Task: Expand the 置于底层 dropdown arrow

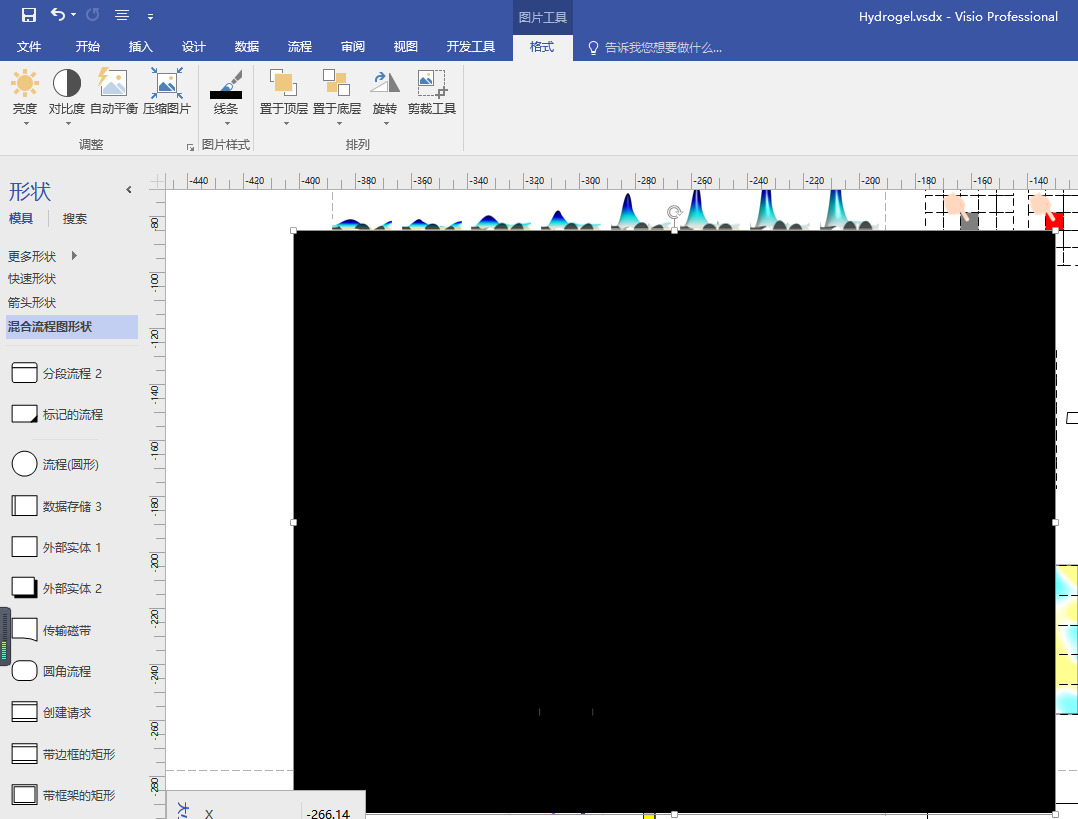Action: 339,124
